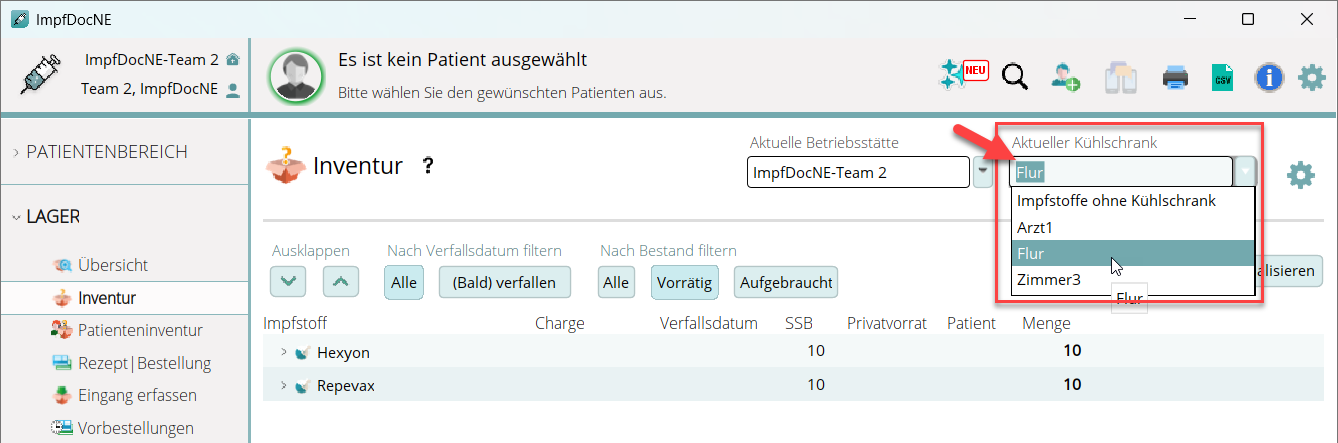Click the Inventur help question mark
This screenshot has height=443, width=1338.
point(428,166)
